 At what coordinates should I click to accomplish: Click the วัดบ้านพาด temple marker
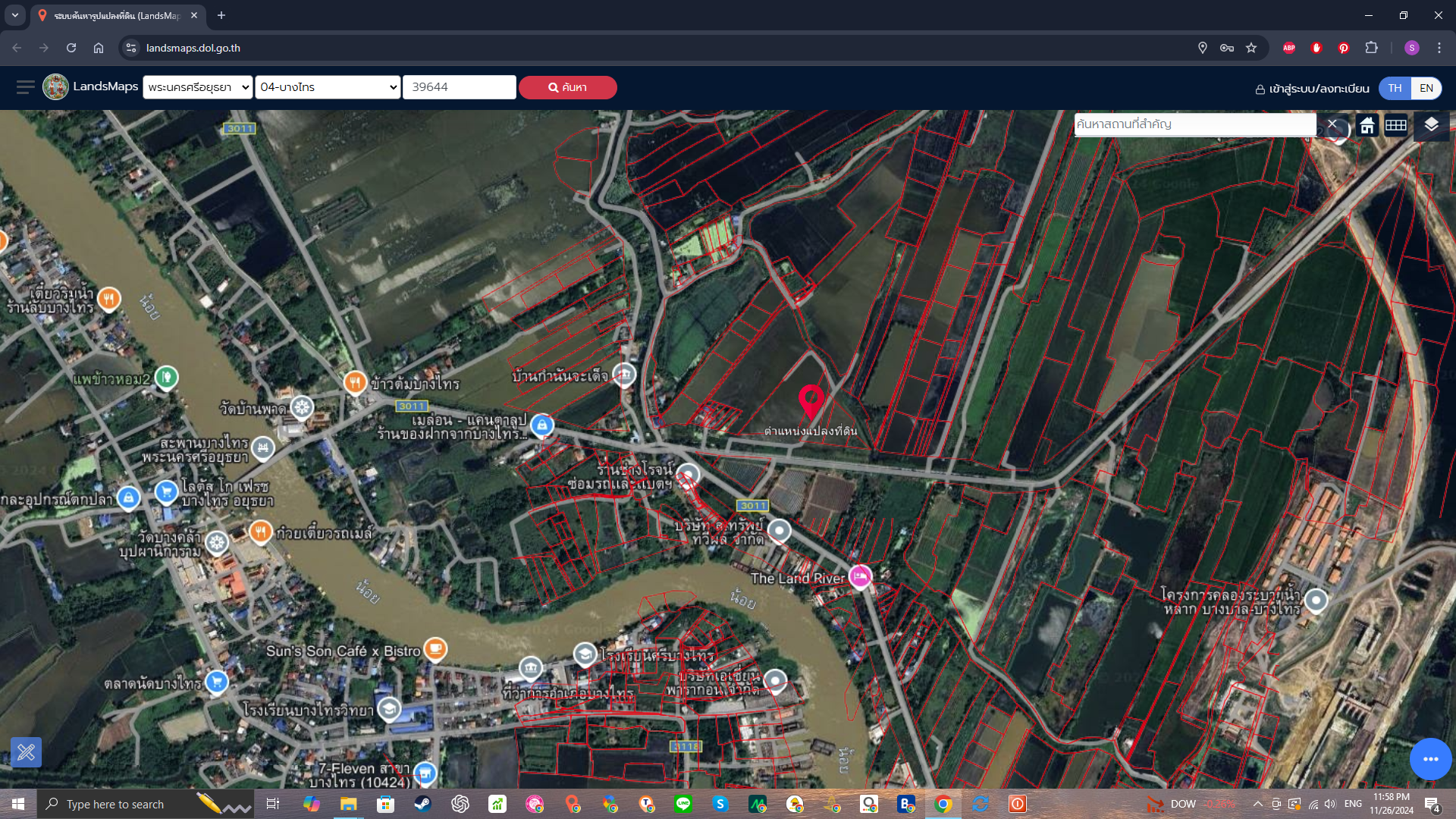click(302, 408)
